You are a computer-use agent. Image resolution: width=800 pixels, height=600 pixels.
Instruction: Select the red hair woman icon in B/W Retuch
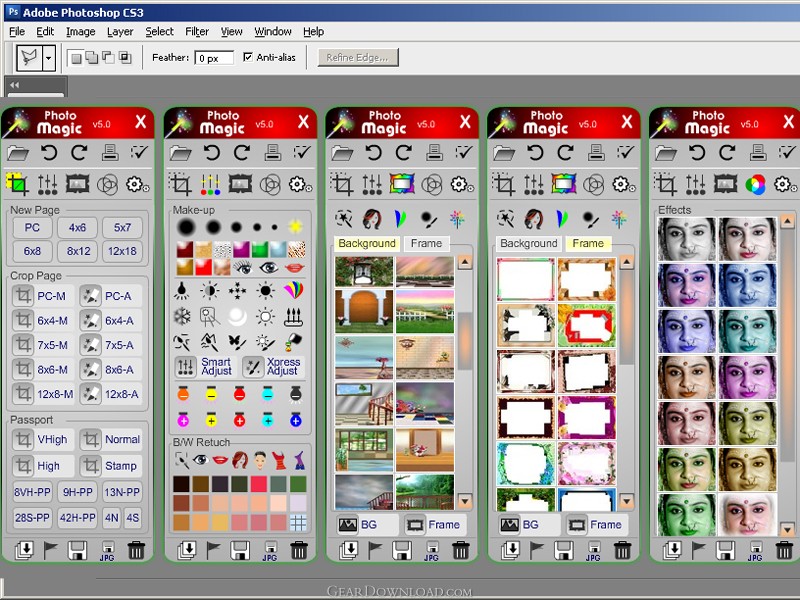pos(240,460)
